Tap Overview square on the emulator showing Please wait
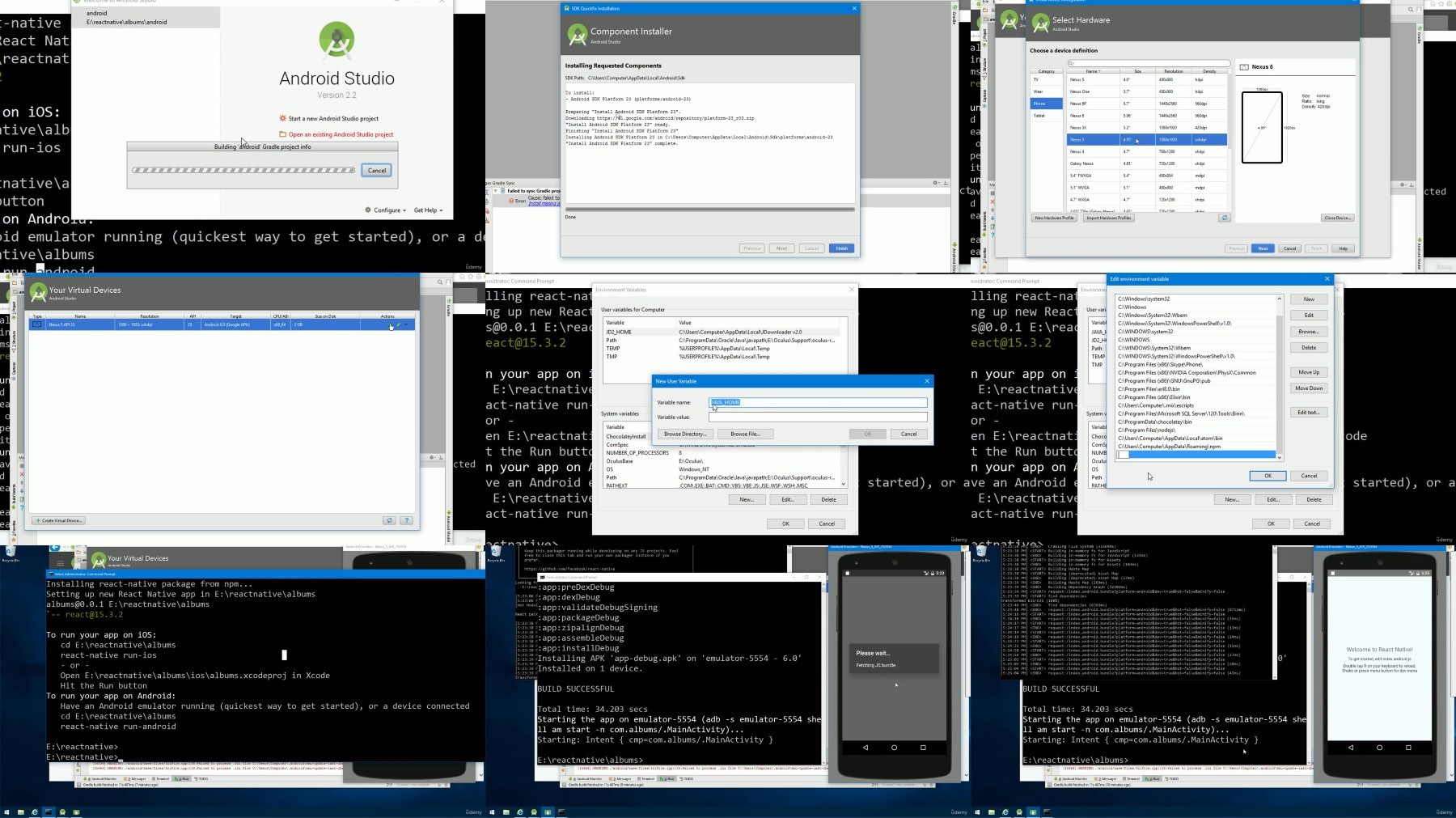1456x818 pixels. click(x=923, y=748)
